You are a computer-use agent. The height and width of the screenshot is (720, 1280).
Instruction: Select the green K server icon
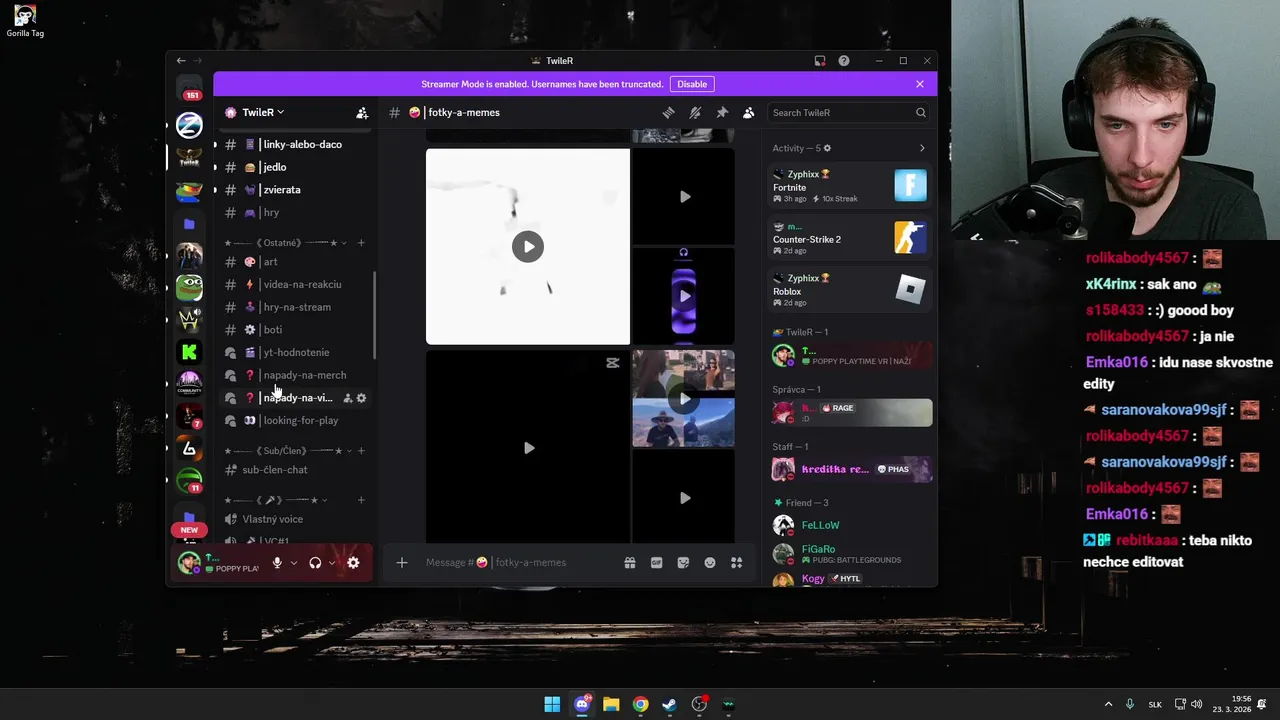(x=189, y=351)
